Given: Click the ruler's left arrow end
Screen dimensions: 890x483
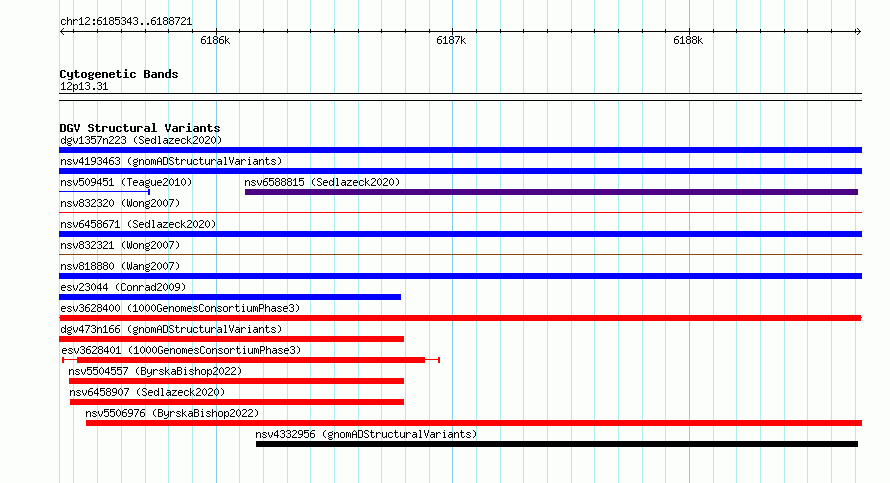Looking at the screenshot, I should coord(62,32).
